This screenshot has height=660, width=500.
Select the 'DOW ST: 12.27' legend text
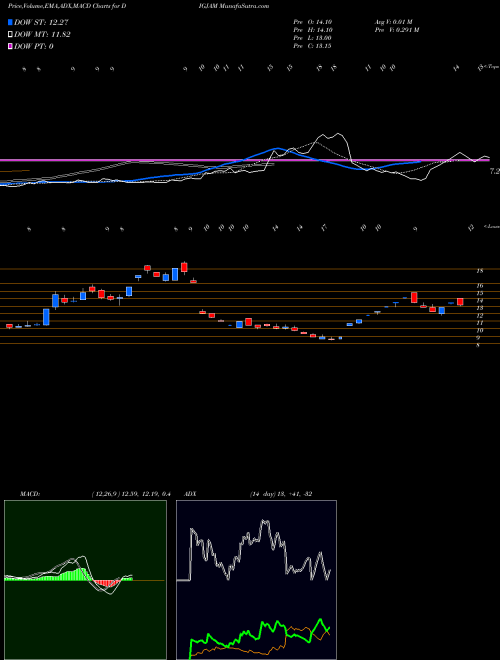pos(41,22)
